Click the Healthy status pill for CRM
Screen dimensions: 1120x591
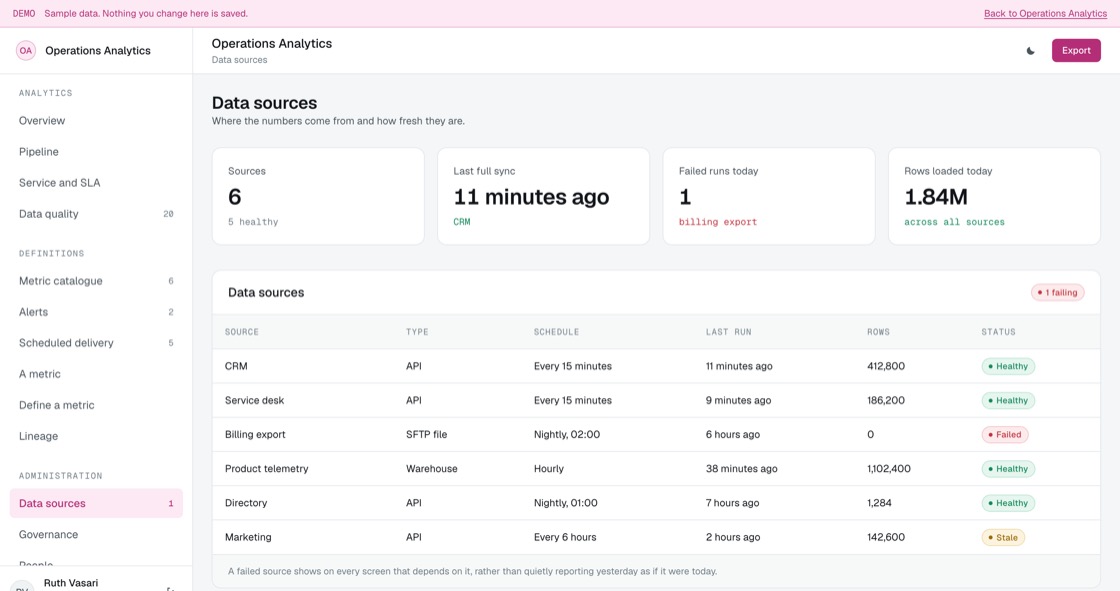1008,367
